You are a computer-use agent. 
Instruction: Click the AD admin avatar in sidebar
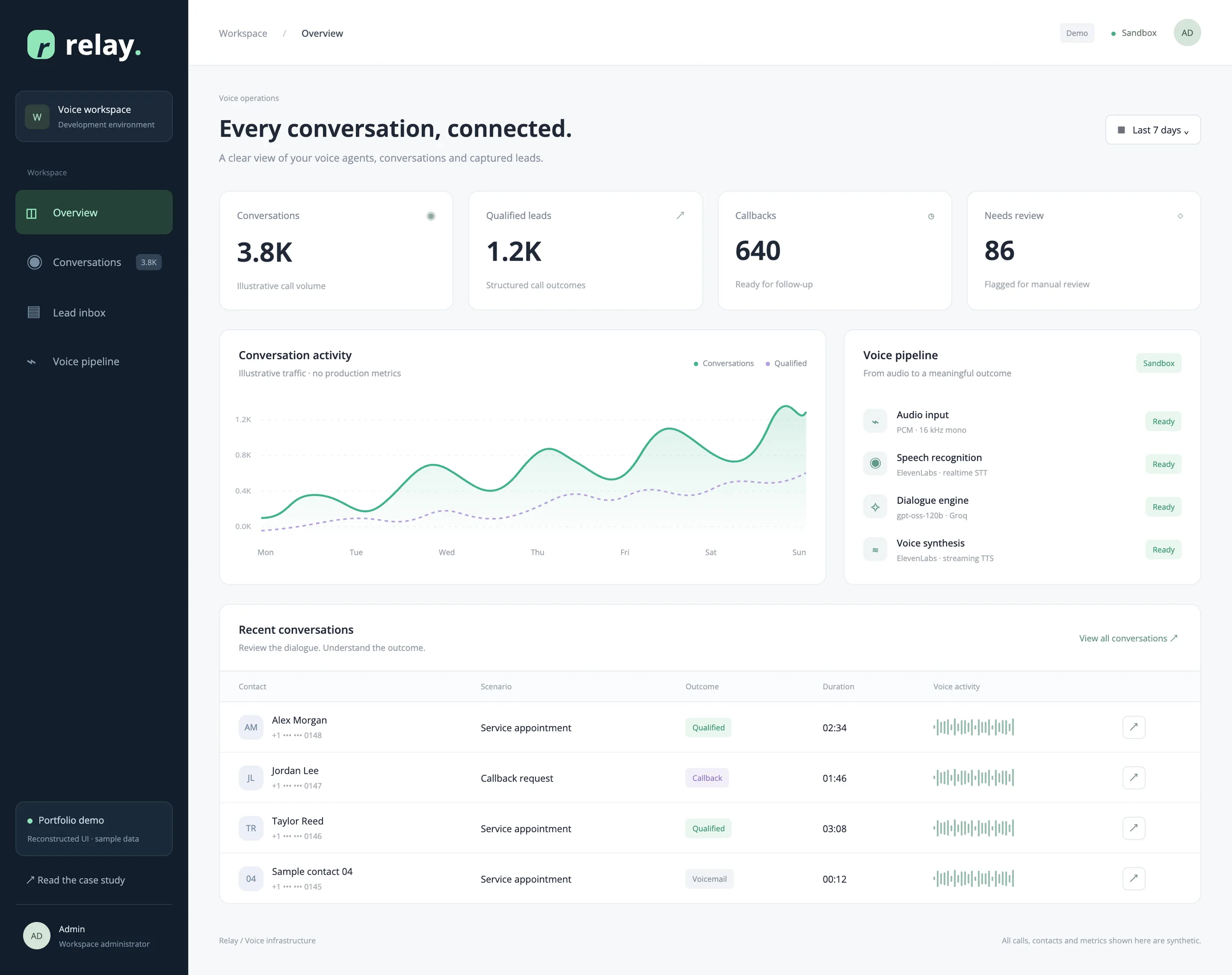click(36, 935)
